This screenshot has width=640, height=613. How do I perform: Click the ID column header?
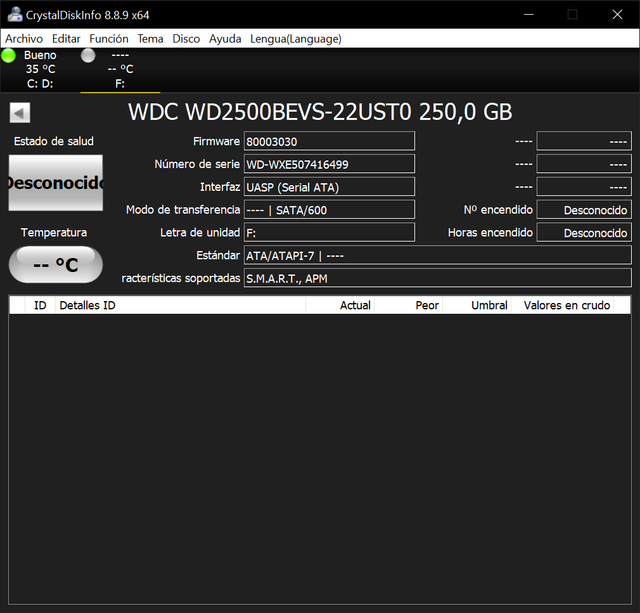pyautogui.click(x=40, y=305)
